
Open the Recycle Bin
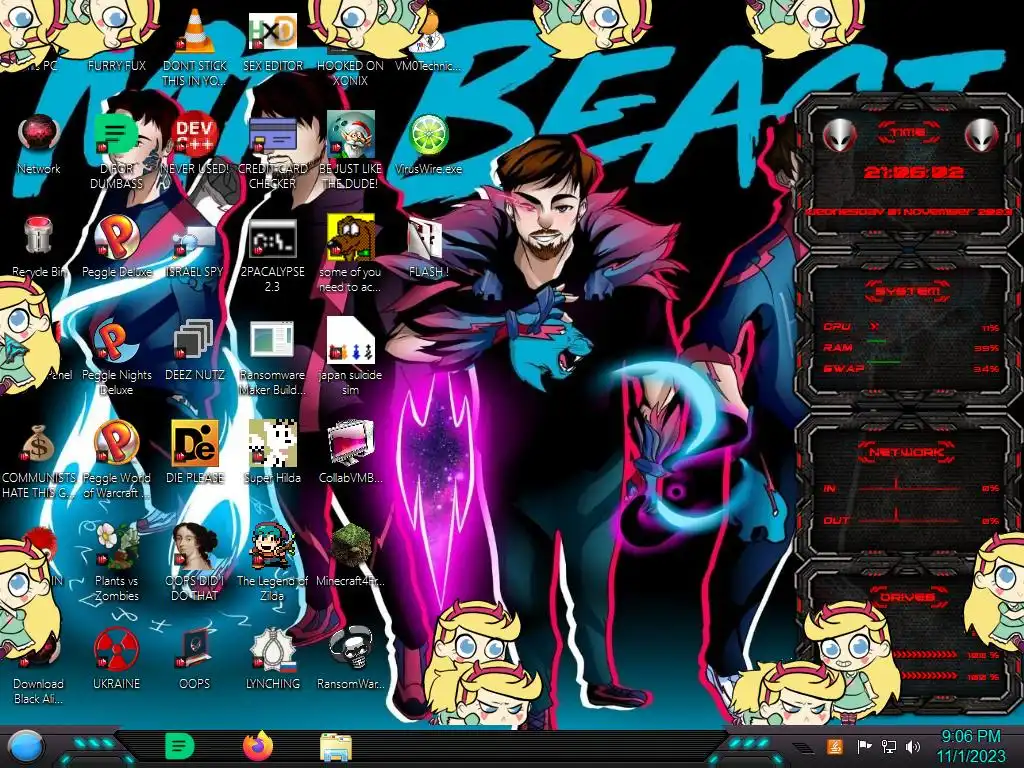point(39,247)
